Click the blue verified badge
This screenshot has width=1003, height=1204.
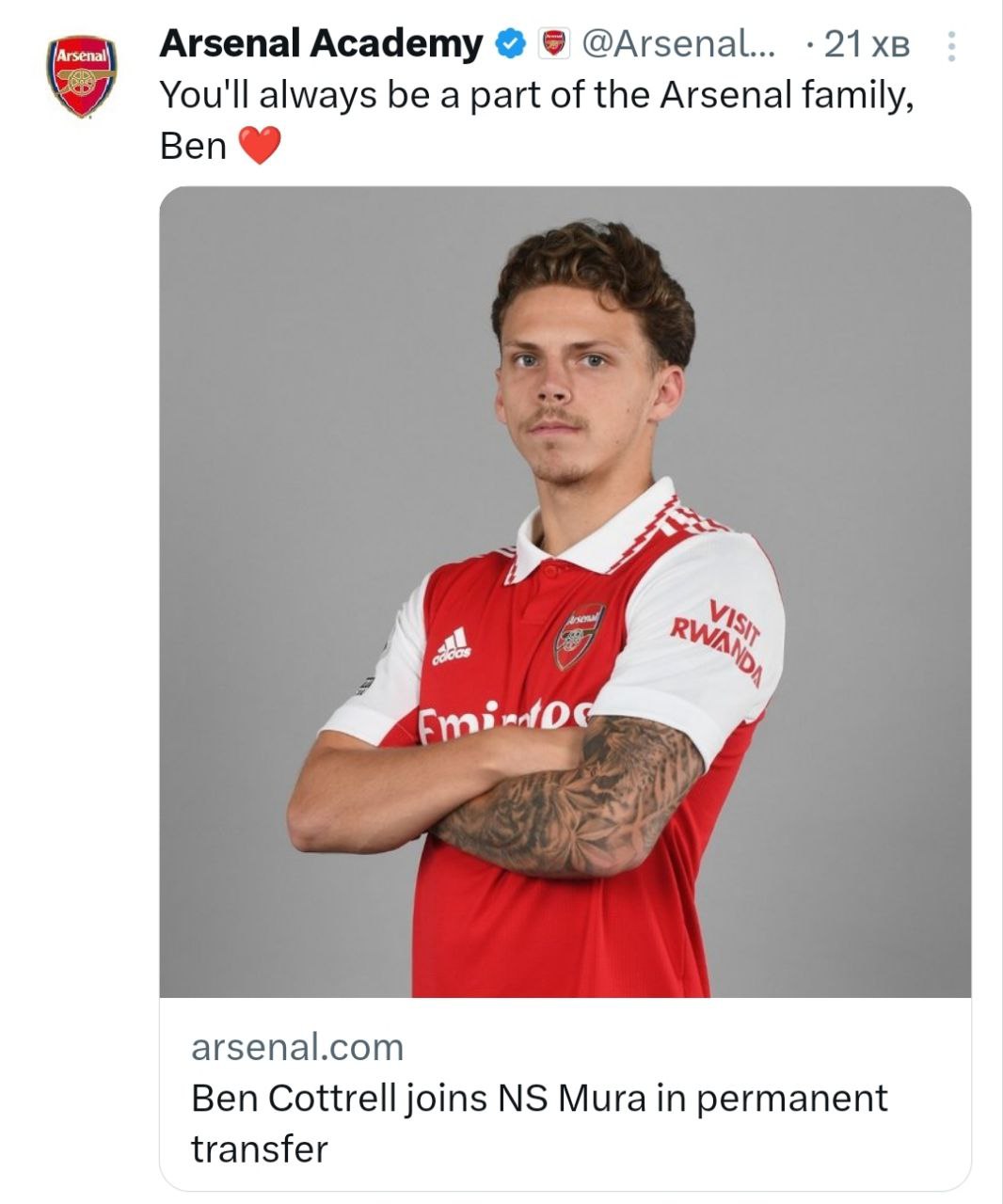coord(509,43)
